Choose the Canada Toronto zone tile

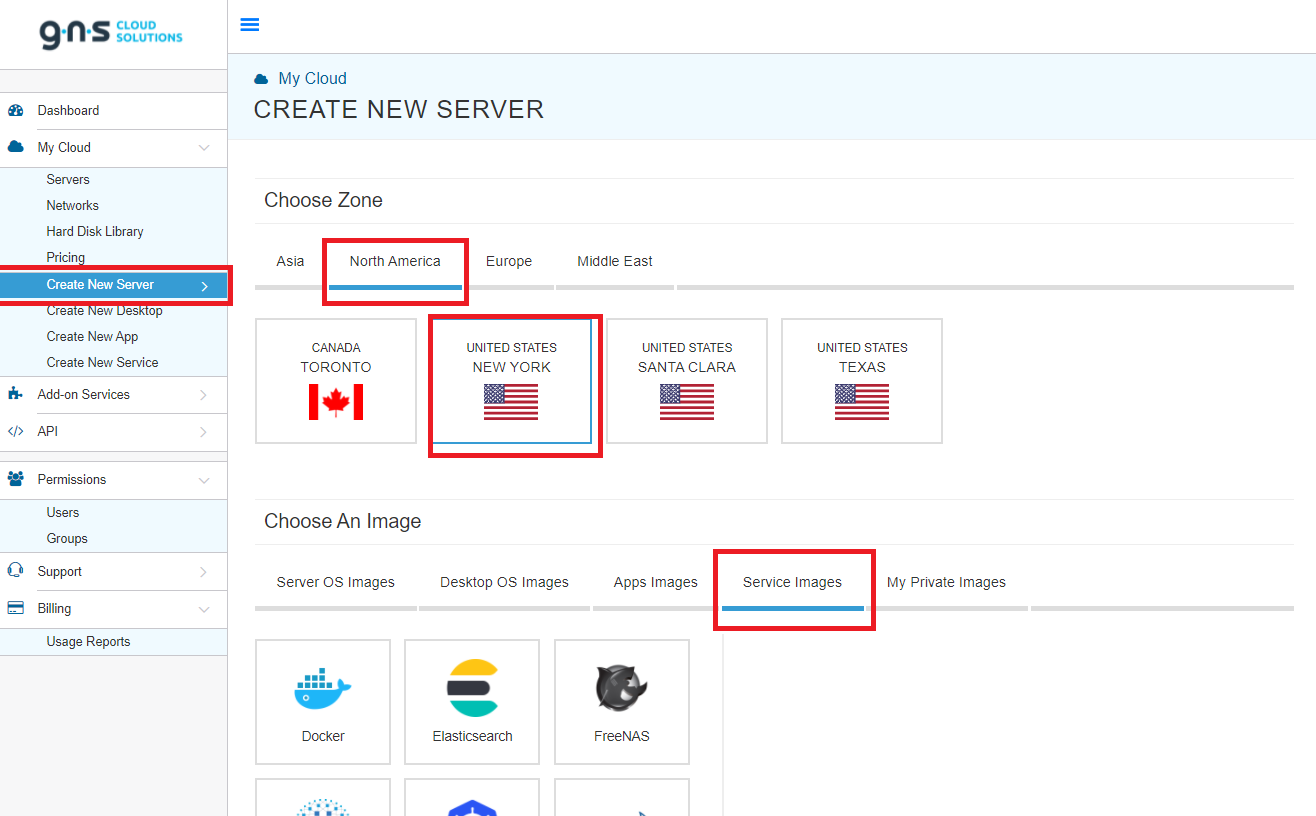pos(336,381)
